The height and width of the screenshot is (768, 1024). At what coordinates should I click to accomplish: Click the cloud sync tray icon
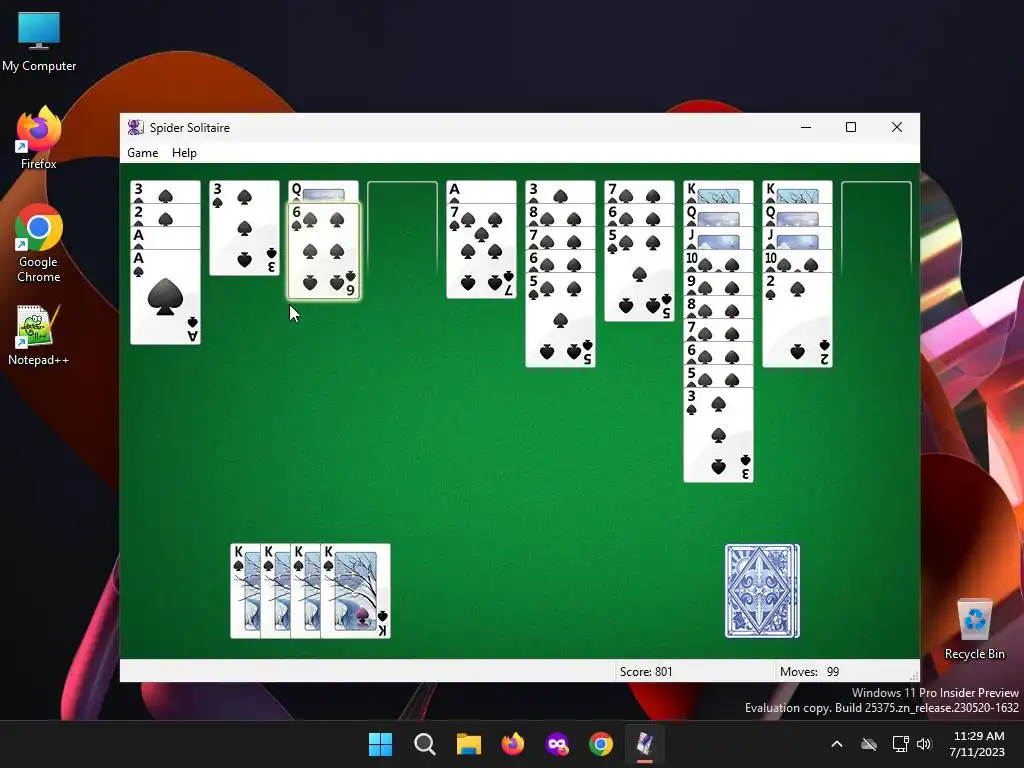click(869, 744)
